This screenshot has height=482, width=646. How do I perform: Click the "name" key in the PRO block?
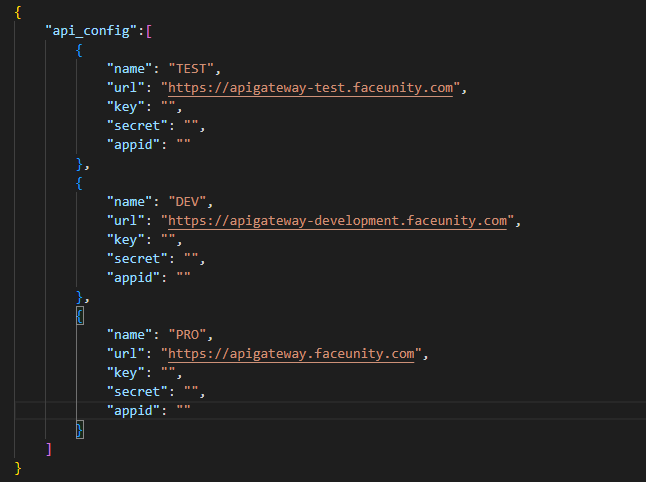129,335
